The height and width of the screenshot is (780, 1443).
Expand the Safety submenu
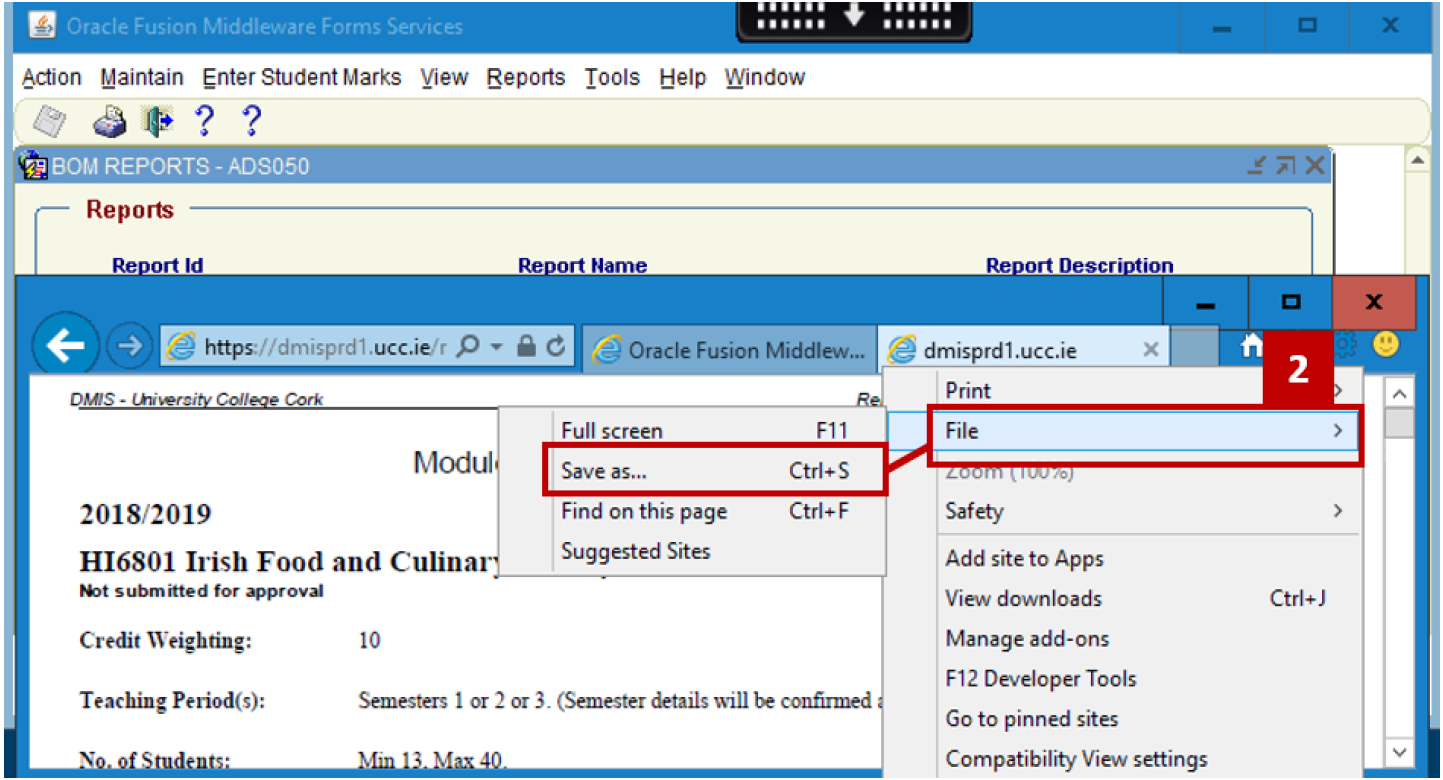coord(1143,511)
